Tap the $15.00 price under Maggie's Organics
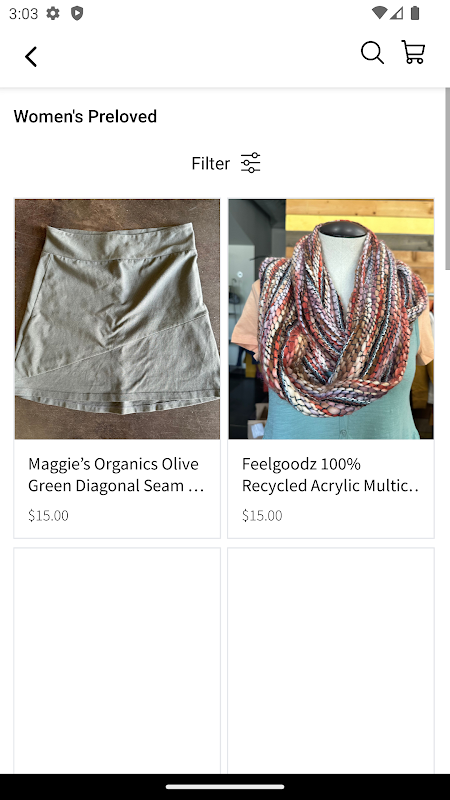This screenshot has width=450, height=800. (48, 515)
